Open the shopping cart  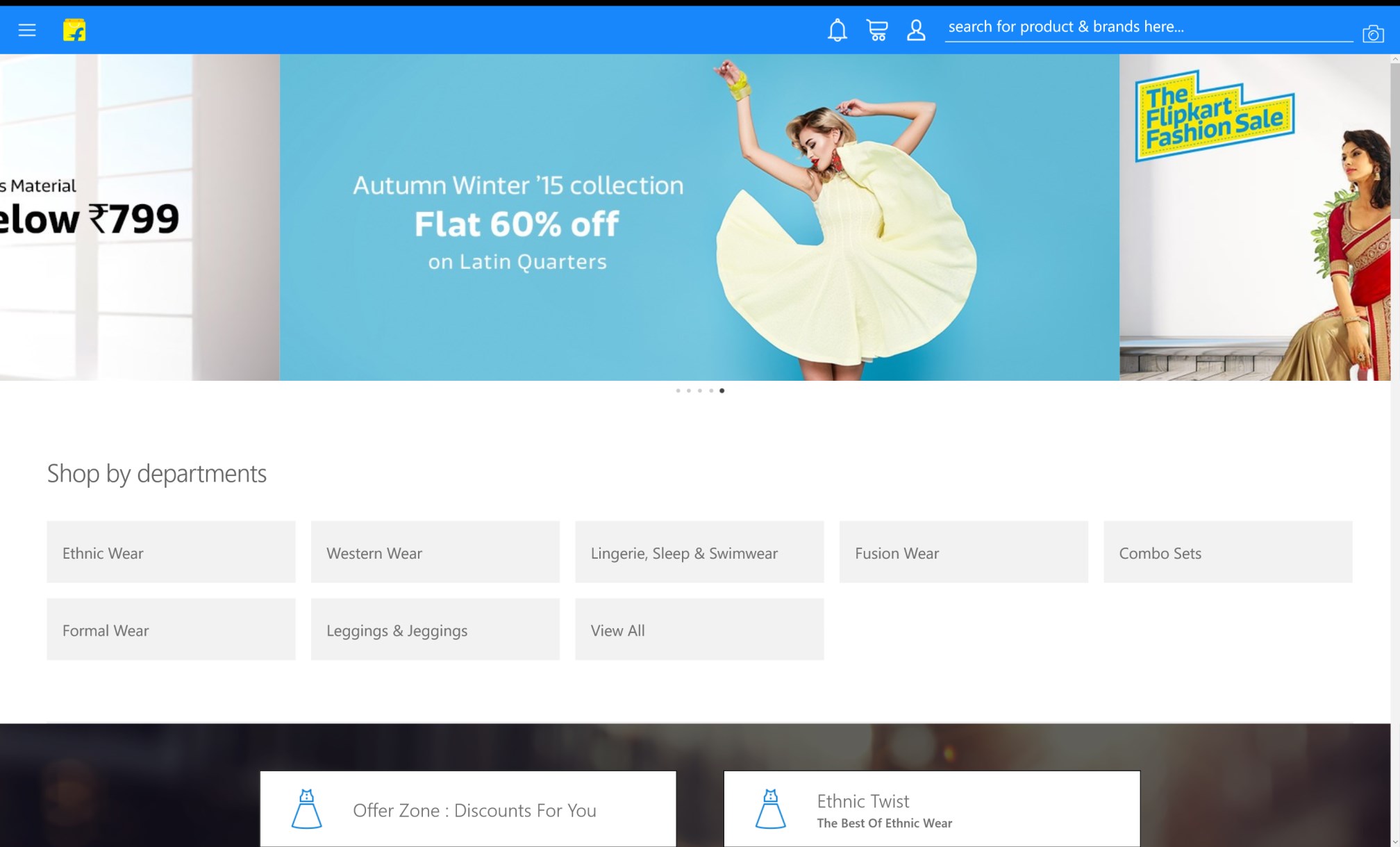click(876, 30)
